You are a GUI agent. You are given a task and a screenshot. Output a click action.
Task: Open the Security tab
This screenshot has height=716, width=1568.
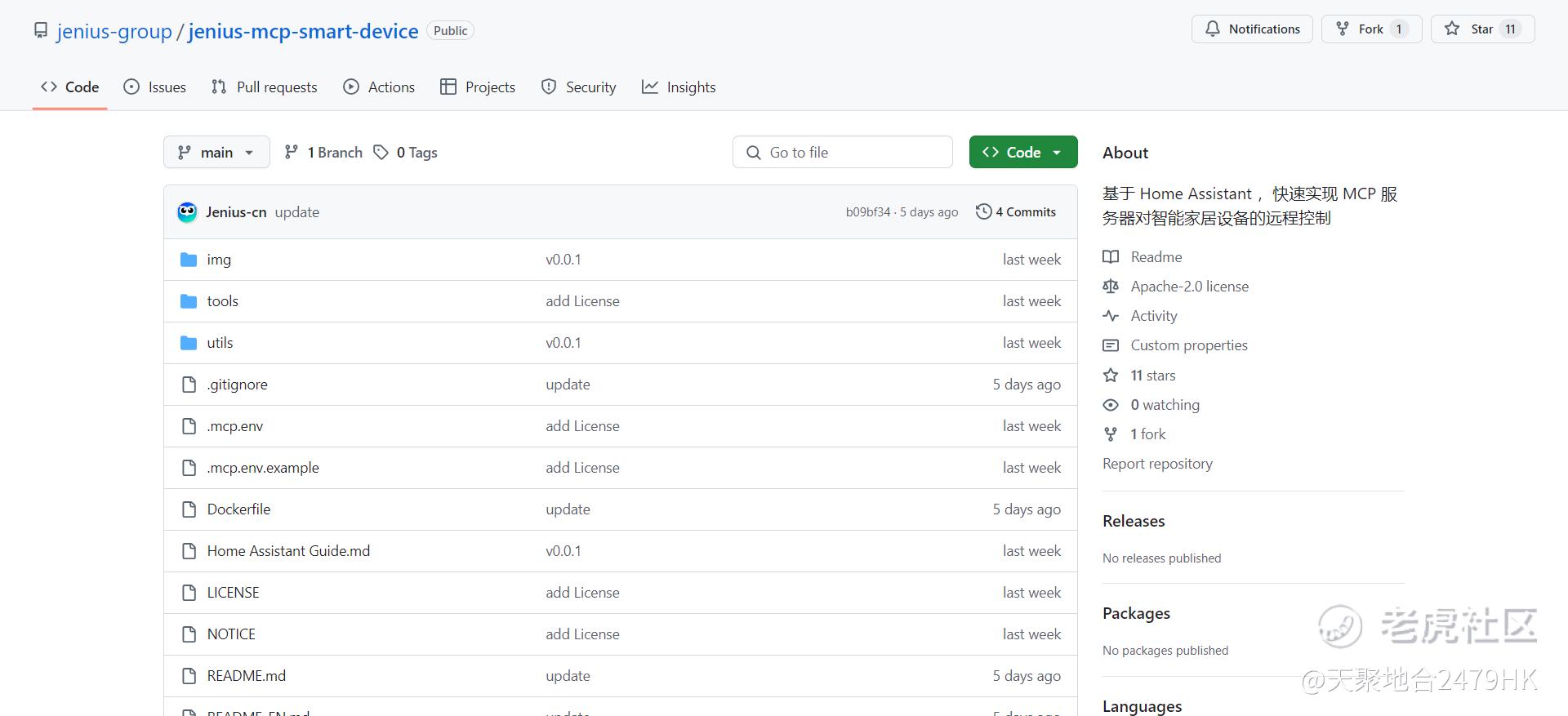tap(578, 87)
